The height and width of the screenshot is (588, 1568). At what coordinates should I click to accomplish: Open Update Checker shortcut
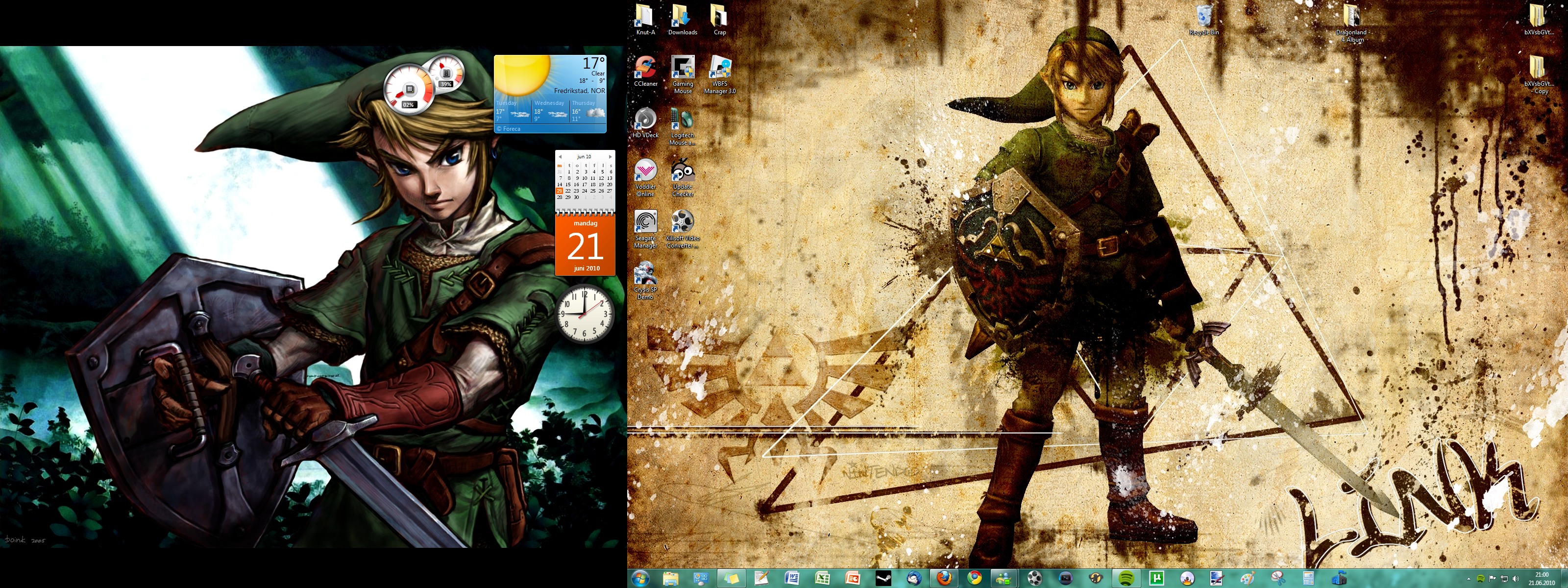point(683,178)
